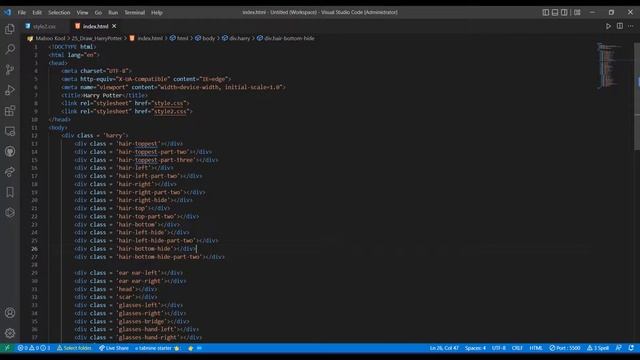Open the Remote Explorer view
This screenshot has height=360, width=640.
(x=10, y=131)
